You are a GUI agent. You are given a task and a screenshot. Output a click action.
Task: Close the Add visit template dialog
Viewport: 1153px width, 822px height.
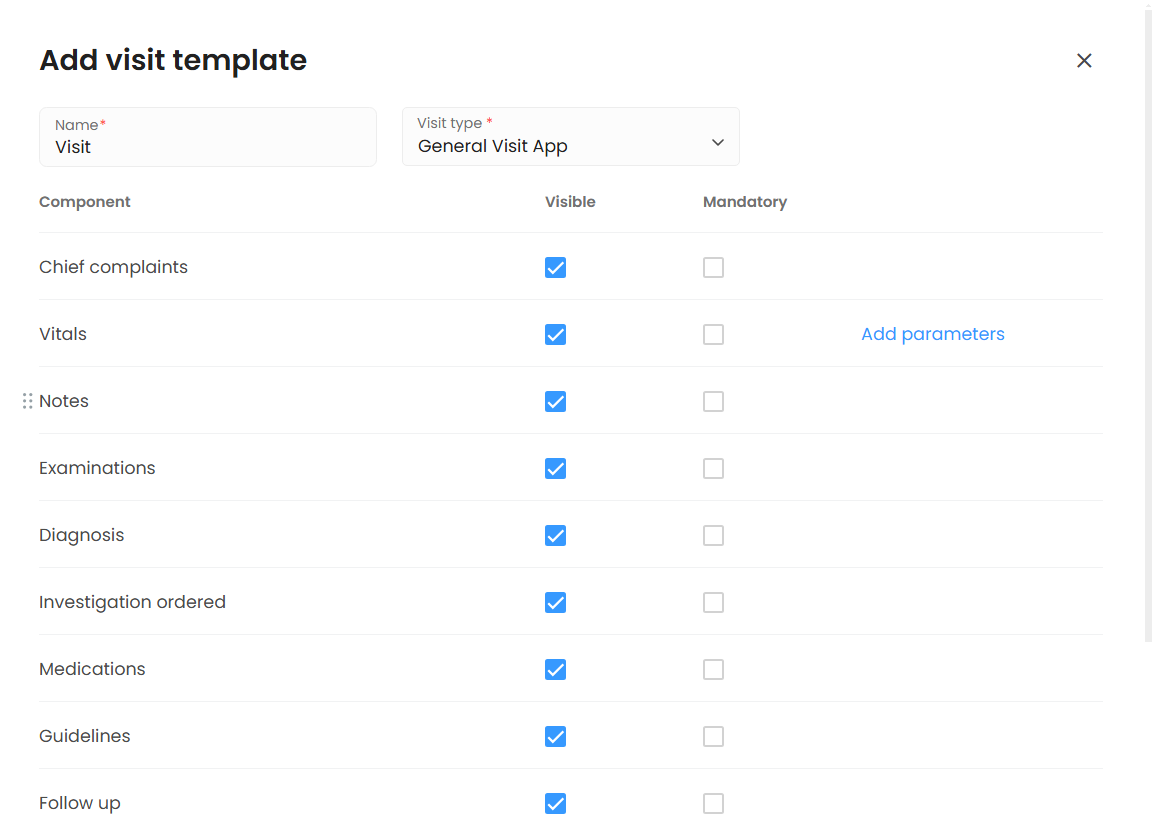click(x=1084, y=61)
